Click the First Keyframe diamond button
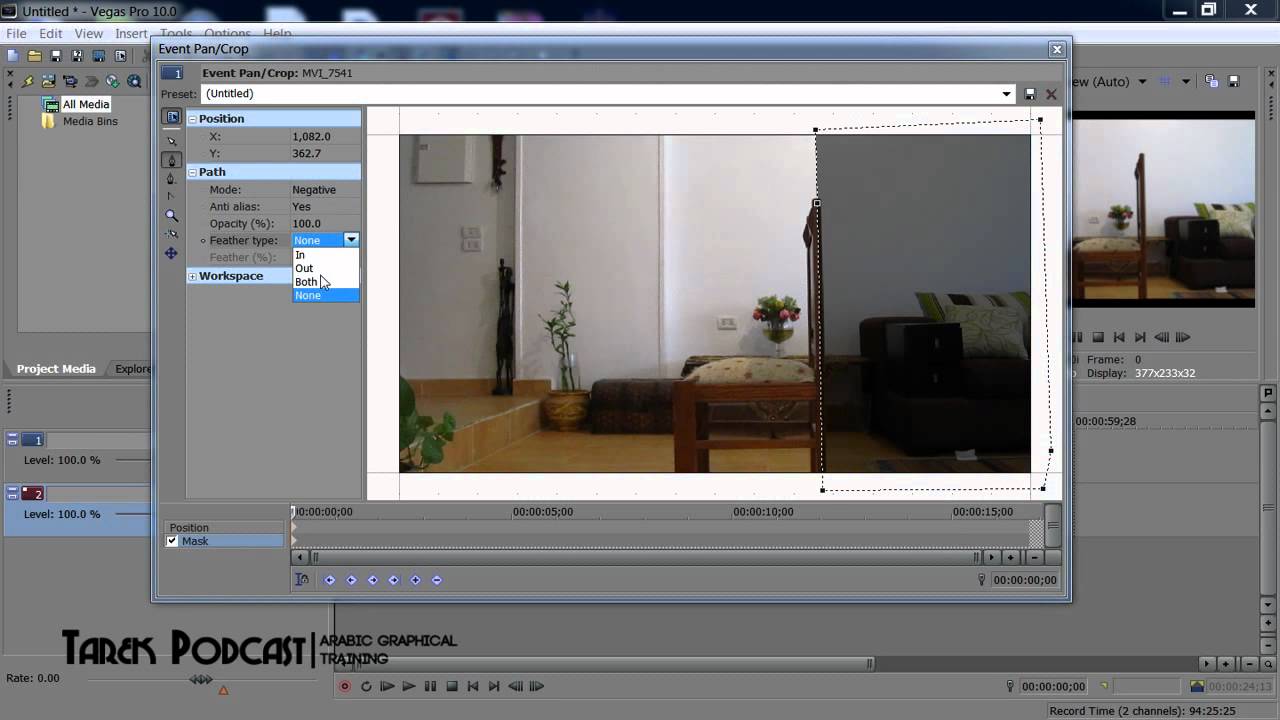 point(330,580)
